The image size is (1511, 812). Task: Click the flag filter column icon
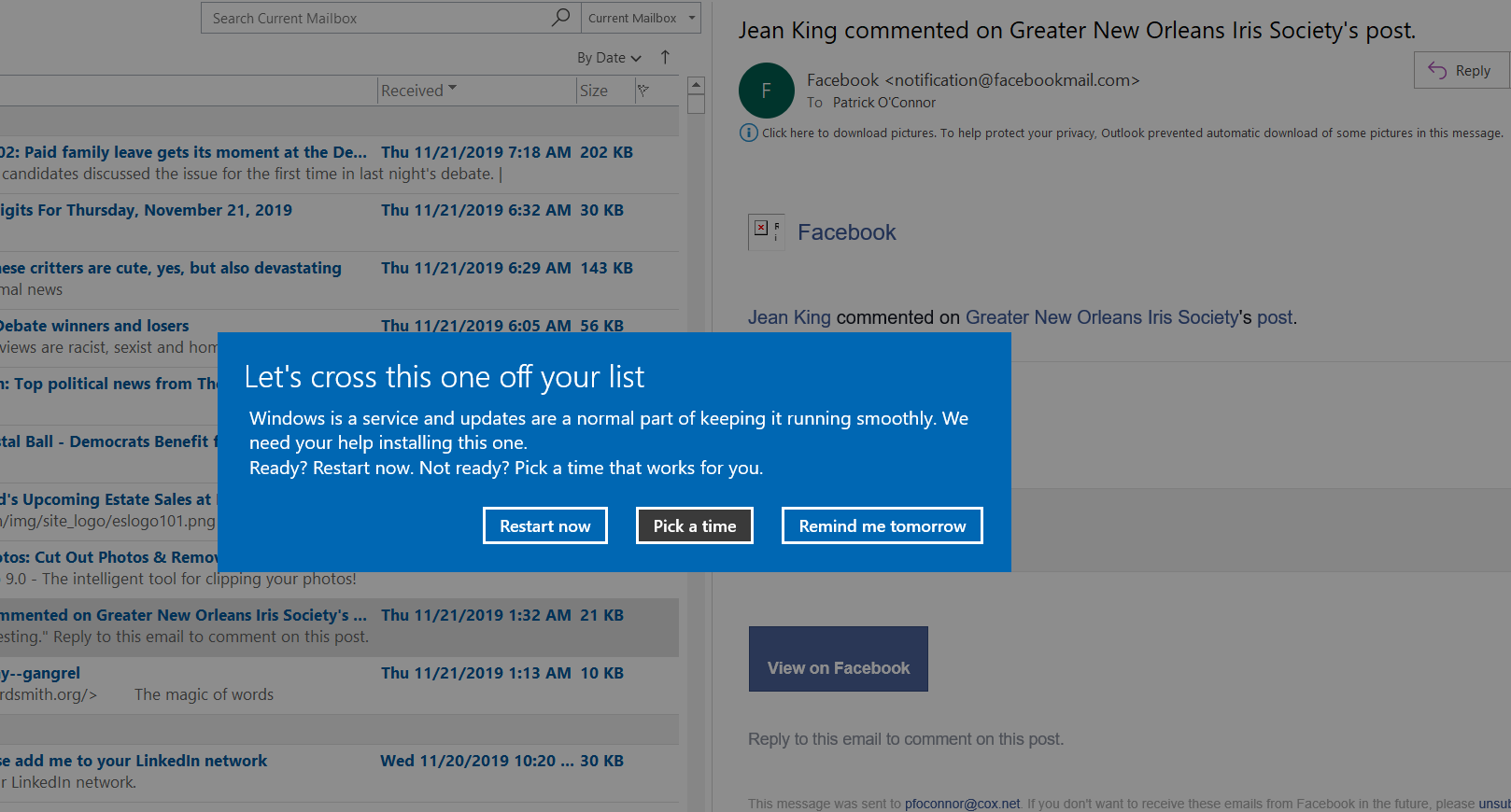pos(643,91)
